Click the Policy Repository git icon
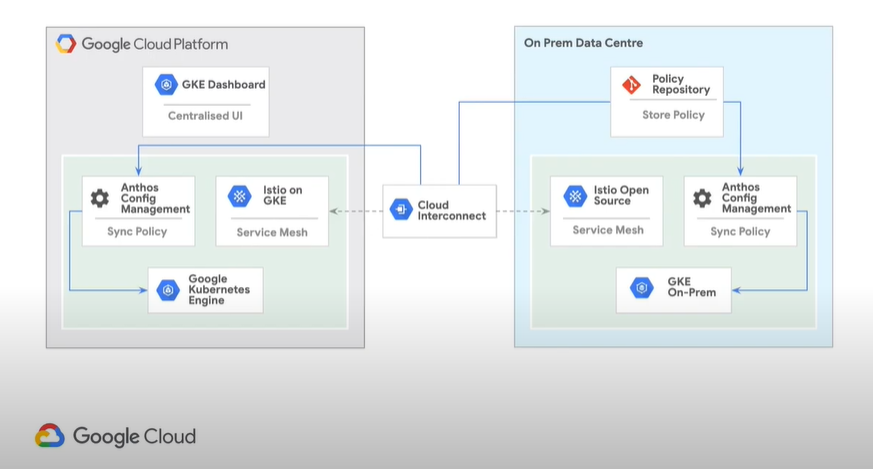Image resolution: width=873 pixels, height=469 pixels. 631,85
